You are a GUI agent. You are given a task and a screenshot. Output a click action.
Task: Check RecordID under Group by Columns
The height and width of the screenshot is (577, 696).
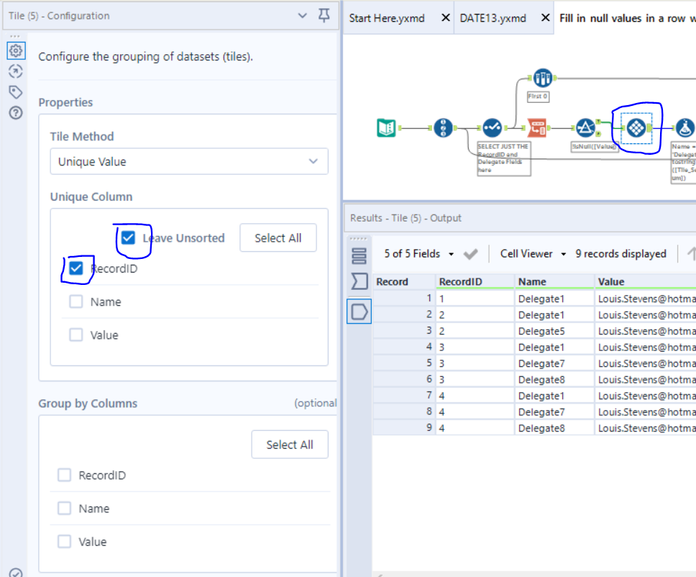click(64, 475)
